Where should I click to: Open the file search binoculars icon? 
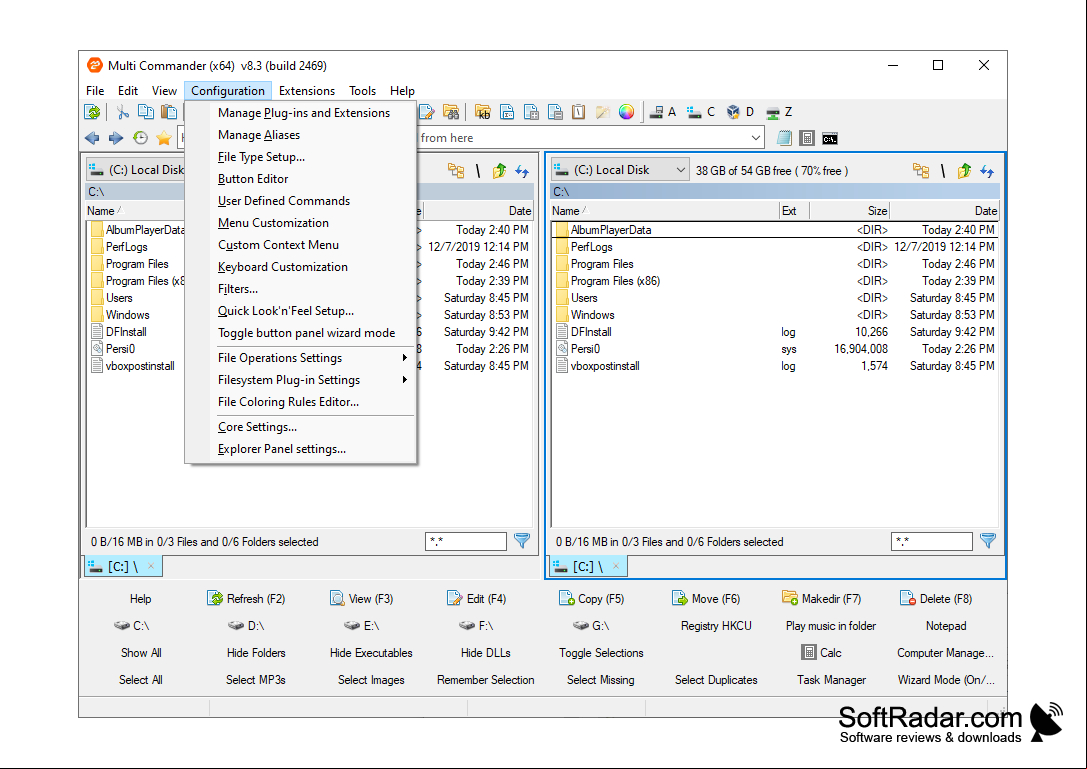point(451,112)
